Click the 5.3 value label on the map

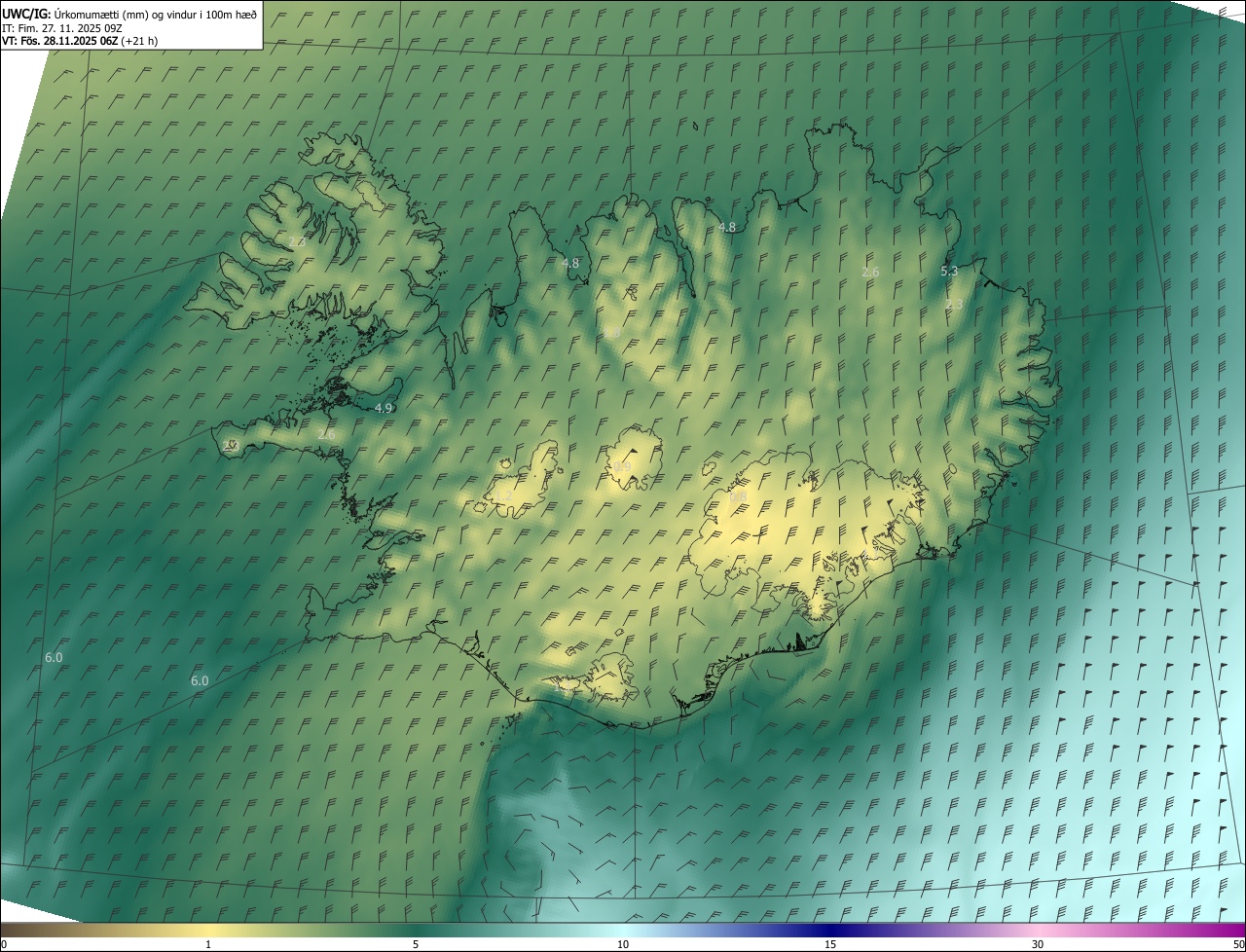pyautogui.click(x=949, y=272)
